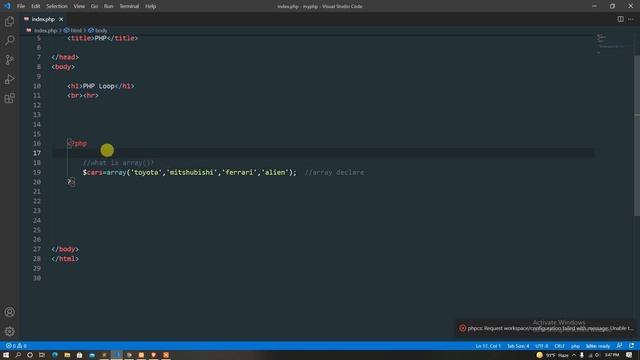
Task: Click the Ln 17, Col 1 status item
Action: click(x=488, y=346)
